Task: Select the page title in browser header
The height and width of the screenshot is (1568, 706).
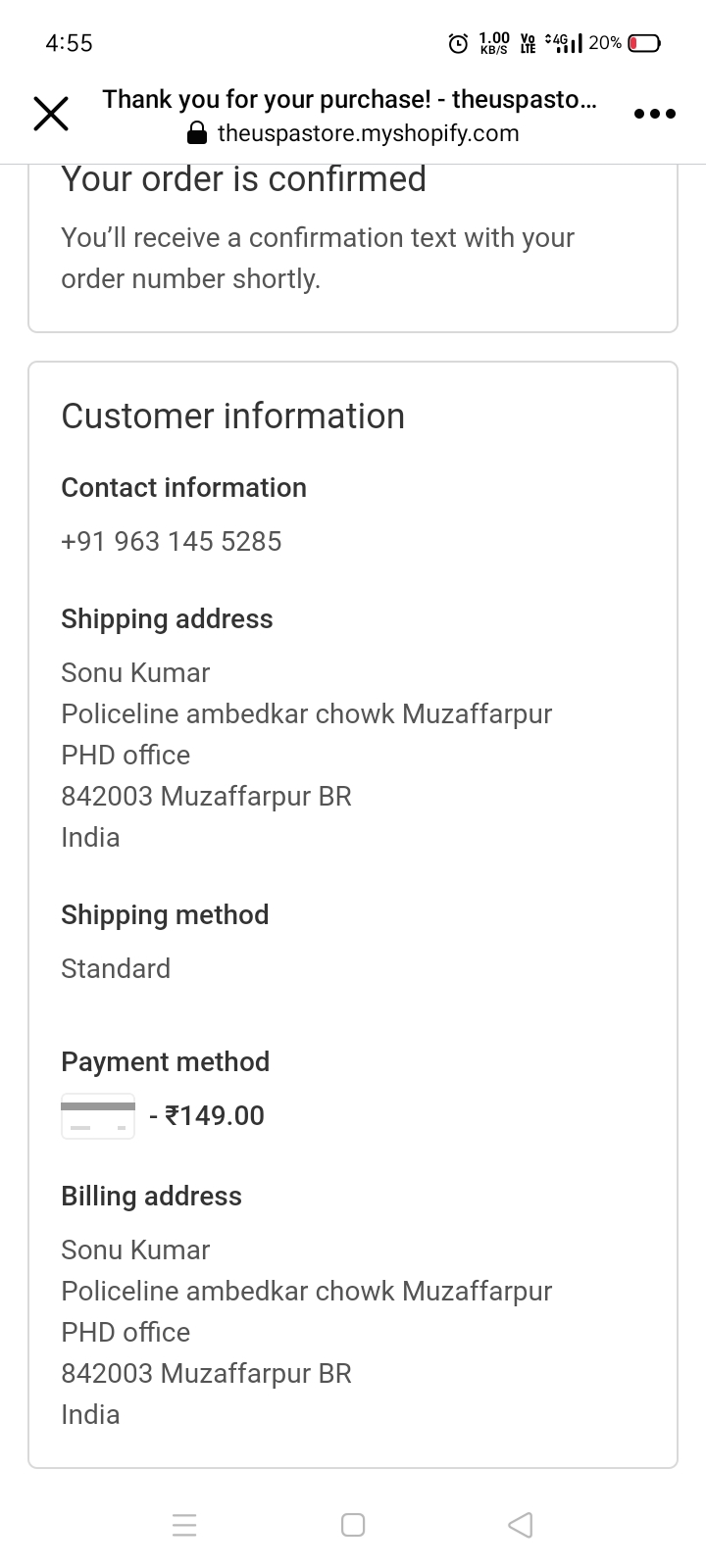Action: tap(350, 99)
